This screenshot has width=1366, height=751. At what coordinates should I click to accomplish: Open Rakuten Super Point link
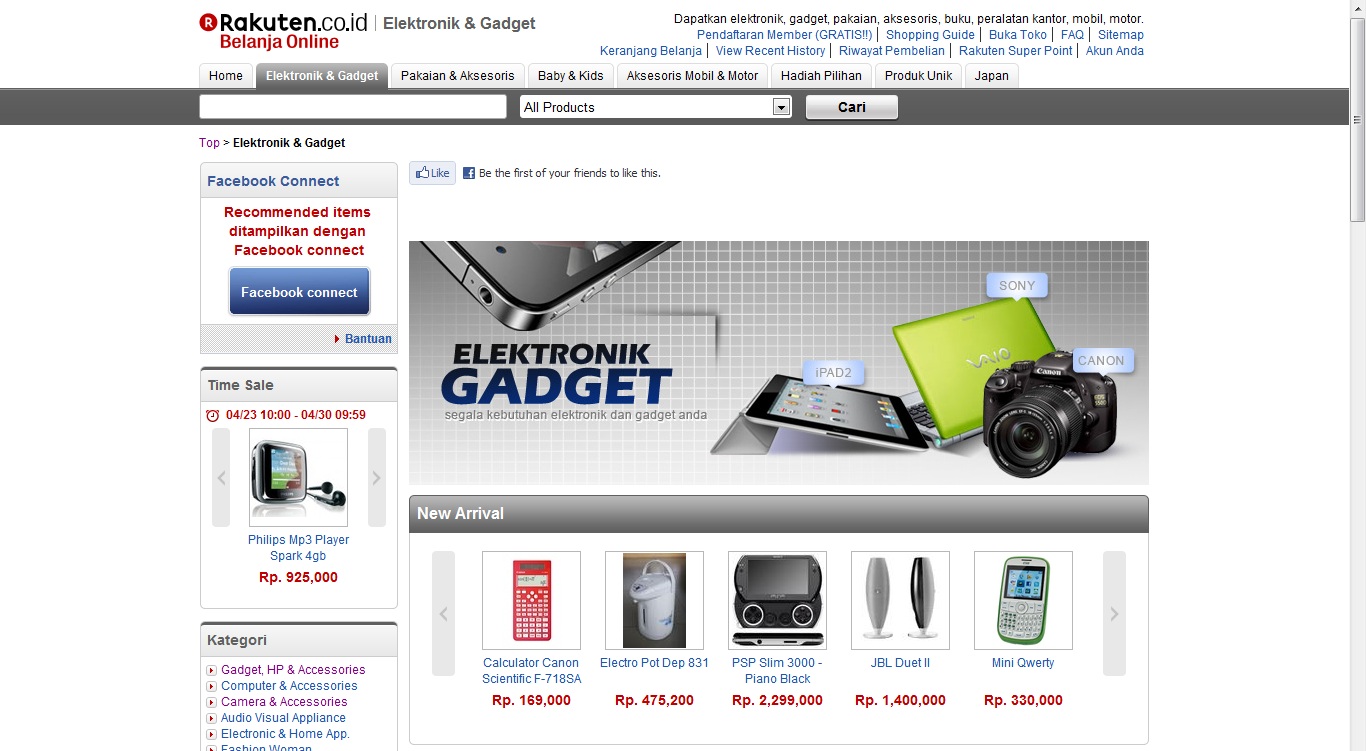pos(1016,50)
